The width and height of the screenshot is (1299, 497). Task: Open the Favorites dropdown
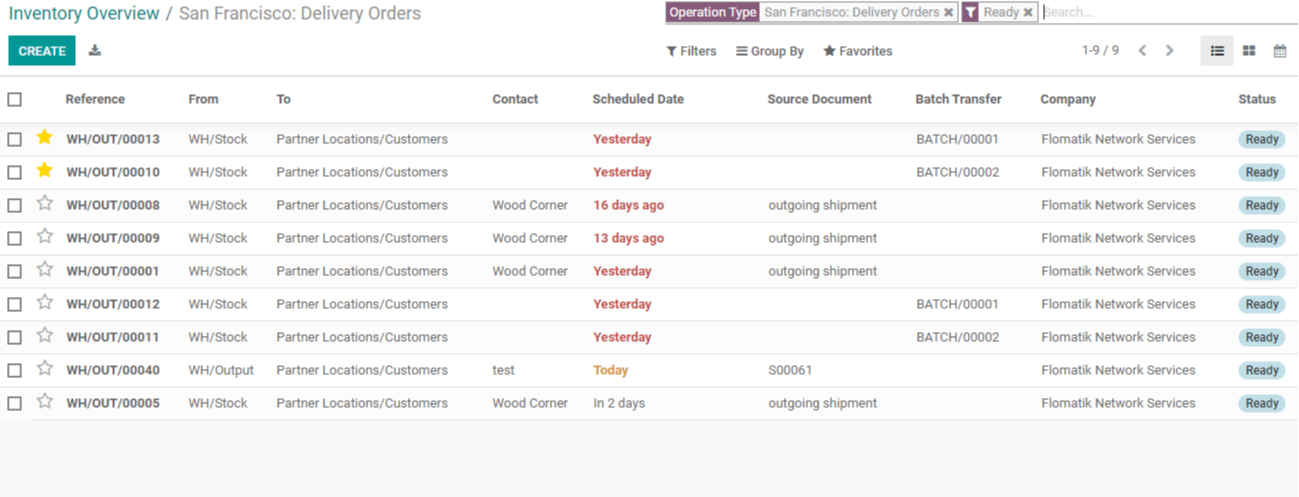[858, 51]
